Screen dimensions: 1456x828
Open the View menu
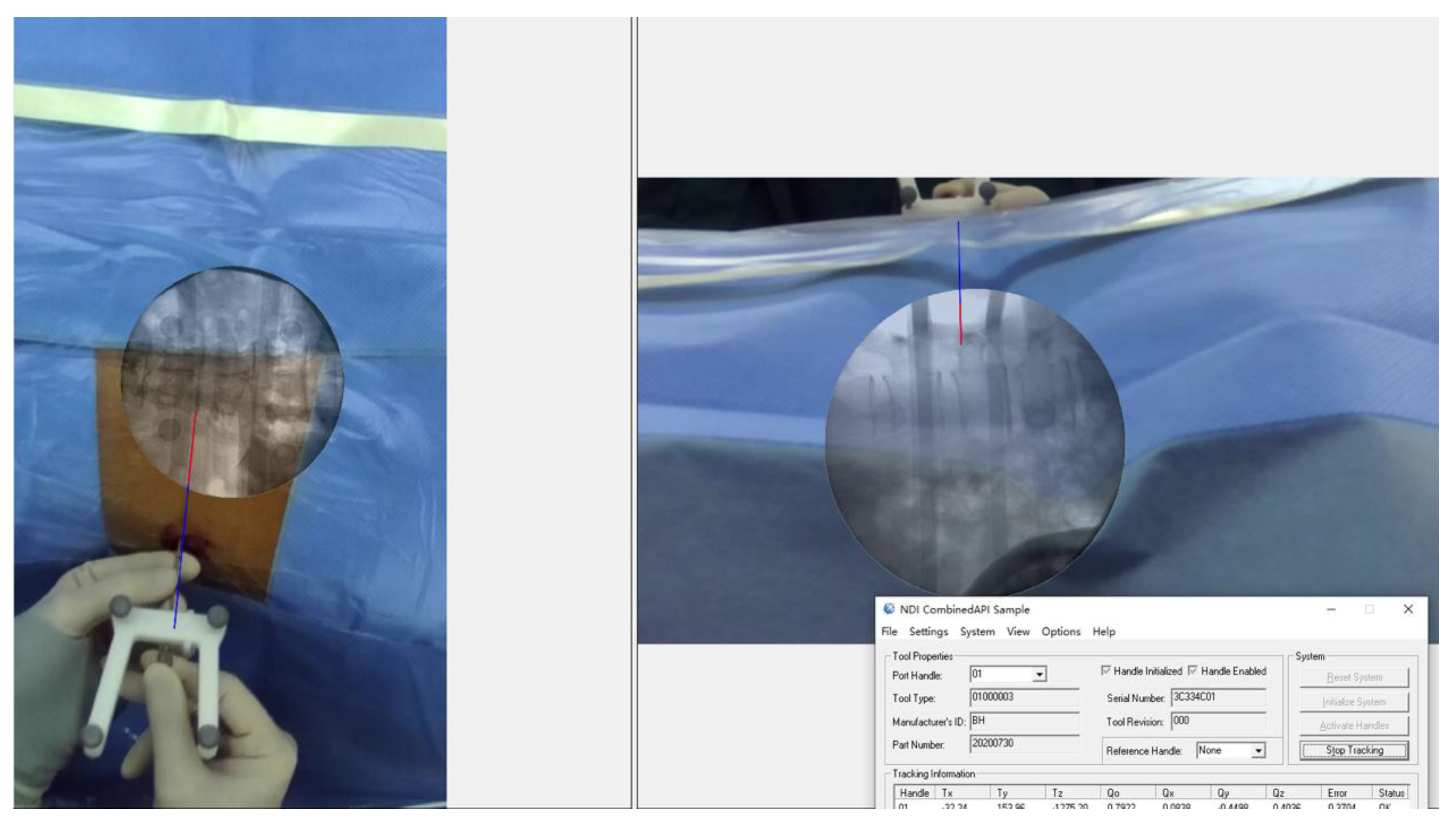[1017, 632]
